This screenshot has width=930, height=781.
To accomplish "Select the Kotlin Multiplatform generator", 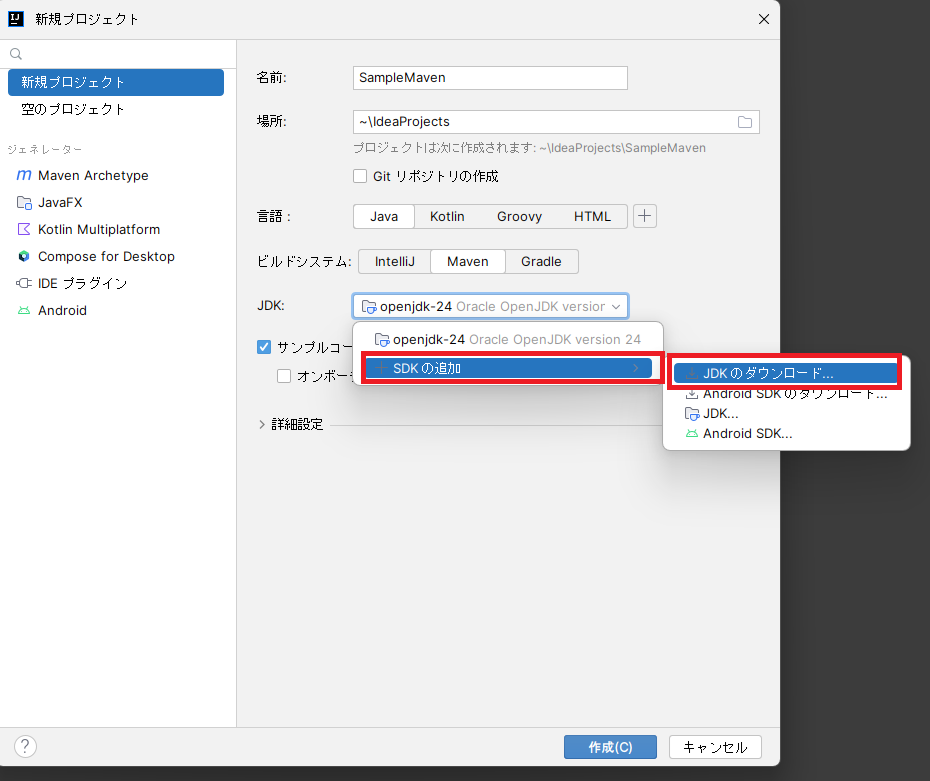I will pyautogui.click(x=116, y=229).
